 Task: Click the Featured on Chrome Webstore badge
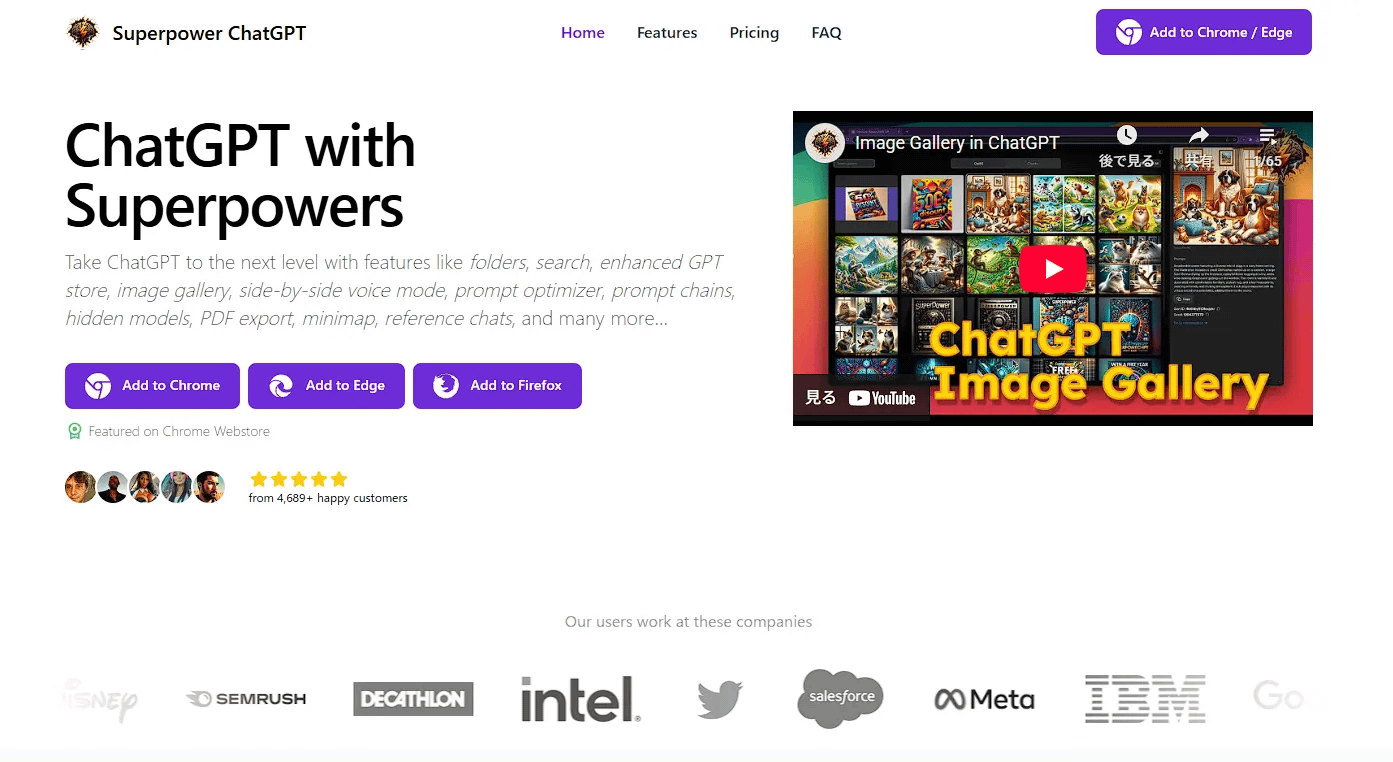[168, 431]
